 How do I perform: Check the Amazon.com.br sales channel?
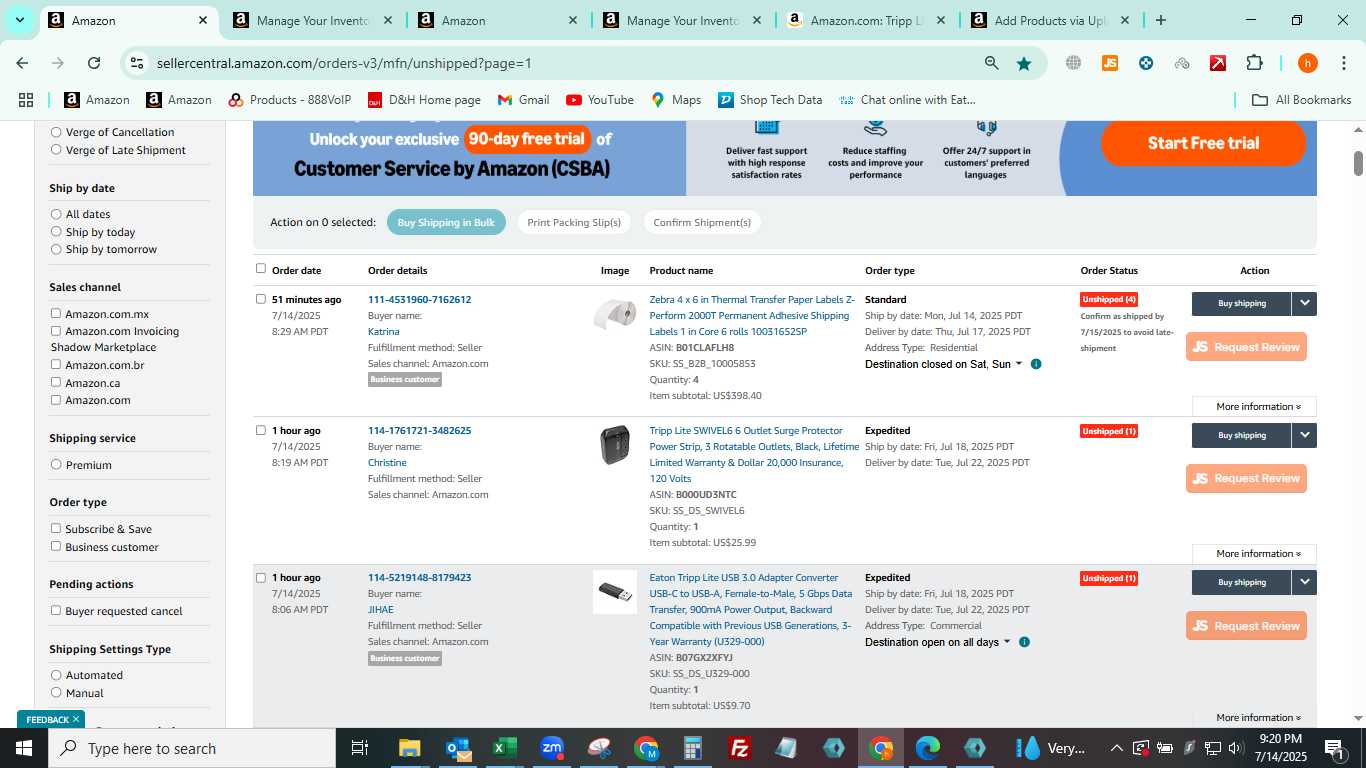point(56,365)
